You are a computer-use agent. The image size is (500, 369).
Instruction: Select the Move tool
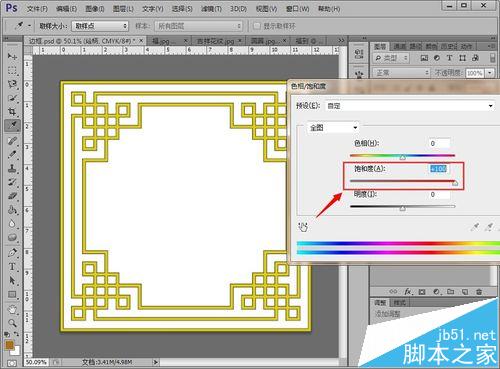(12, 56)
